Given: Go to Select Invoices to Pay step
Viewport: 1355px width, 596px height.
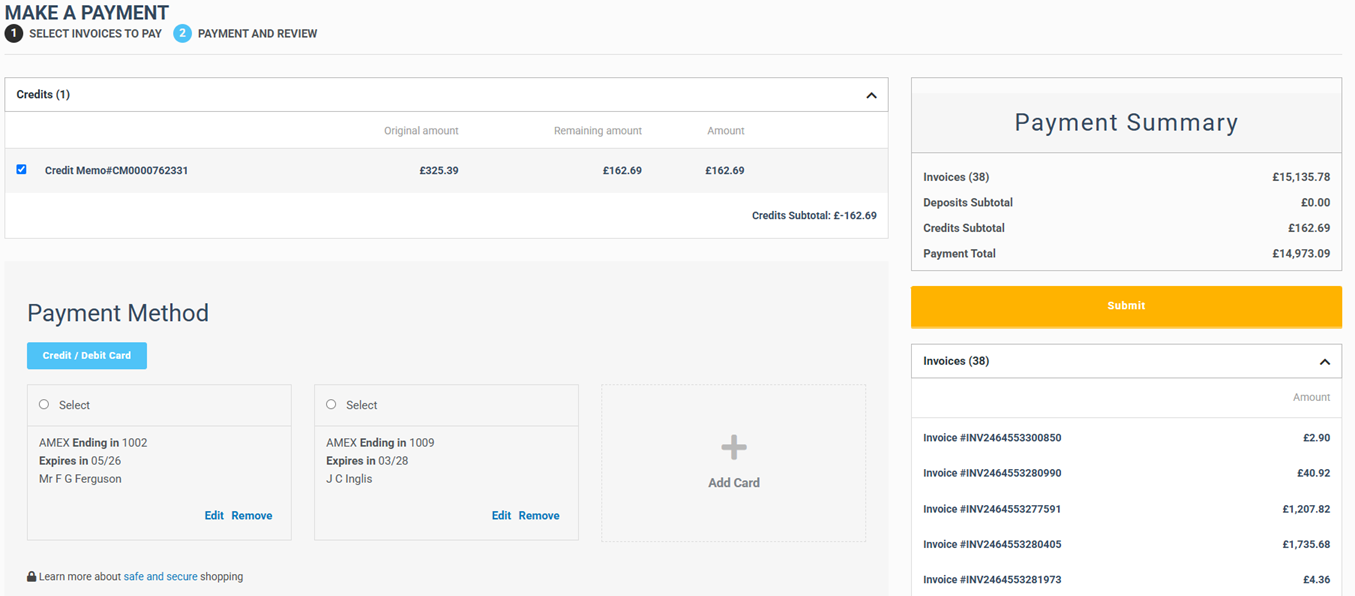Looking at the screenshot, I should click(95, 34).
